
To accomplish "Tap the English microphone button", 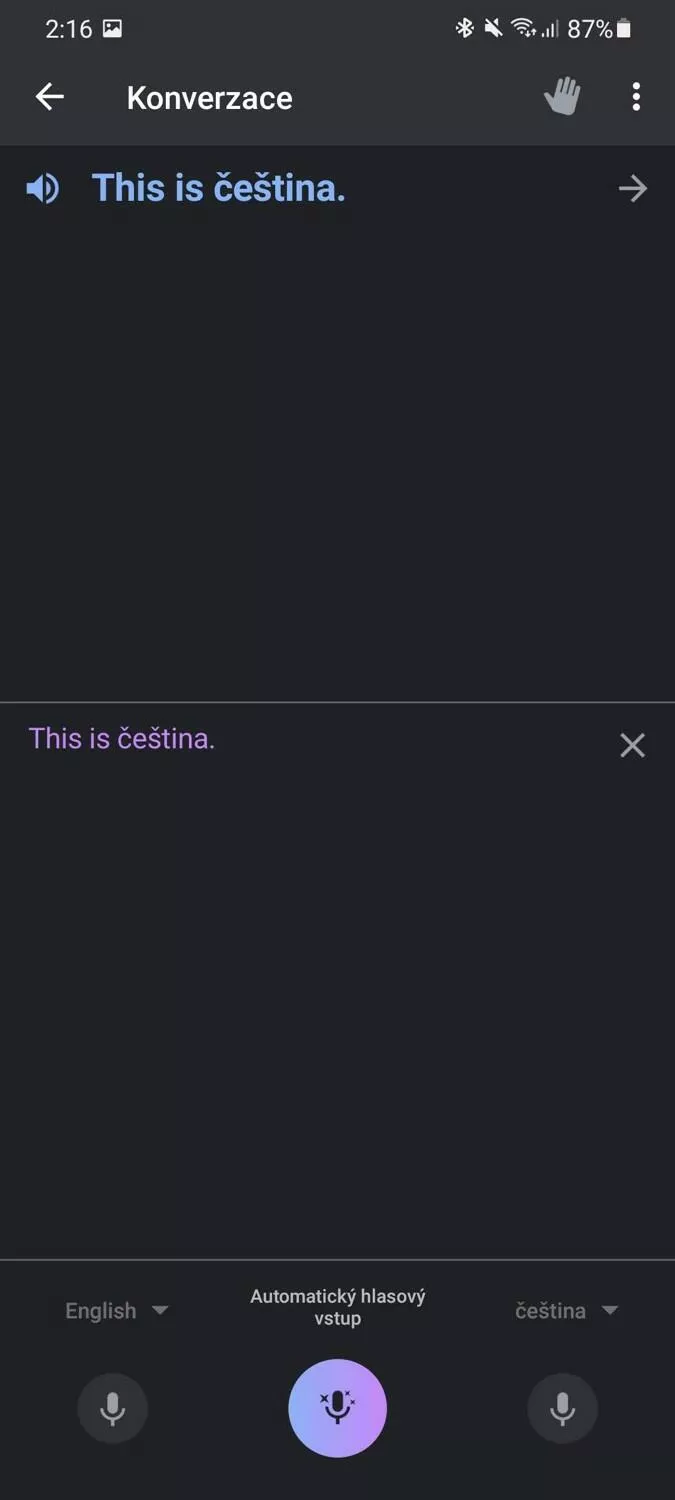I will pyautogui.click(x=113, y=1408).
